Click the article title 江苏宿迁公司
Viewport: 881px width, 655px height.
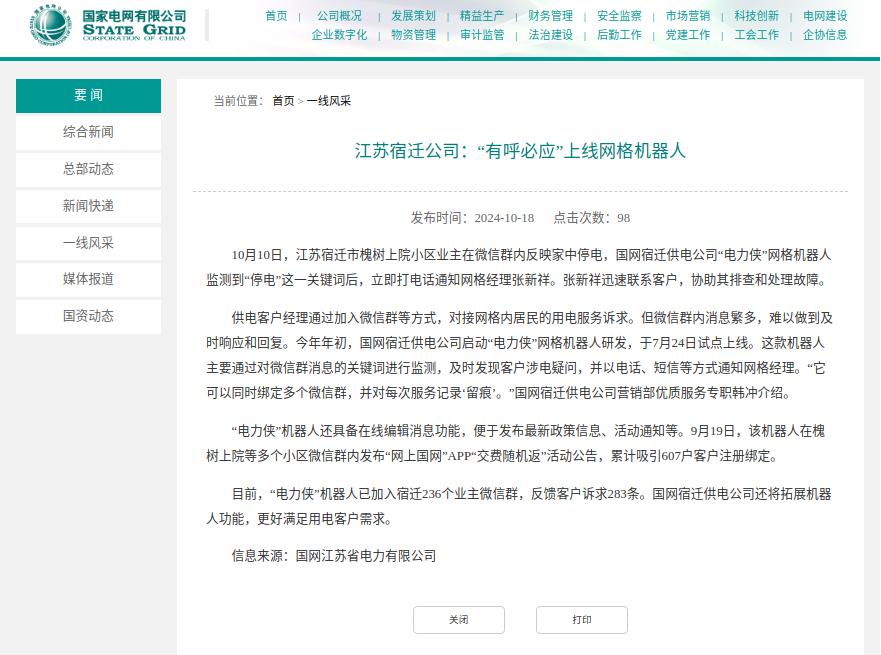coord(520,151)
